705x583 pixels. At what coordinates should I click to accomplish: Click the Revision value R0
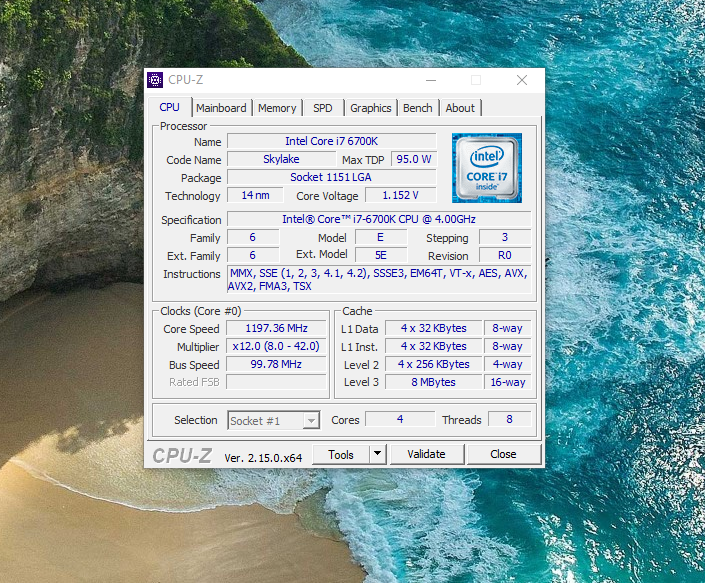(505, 255)
